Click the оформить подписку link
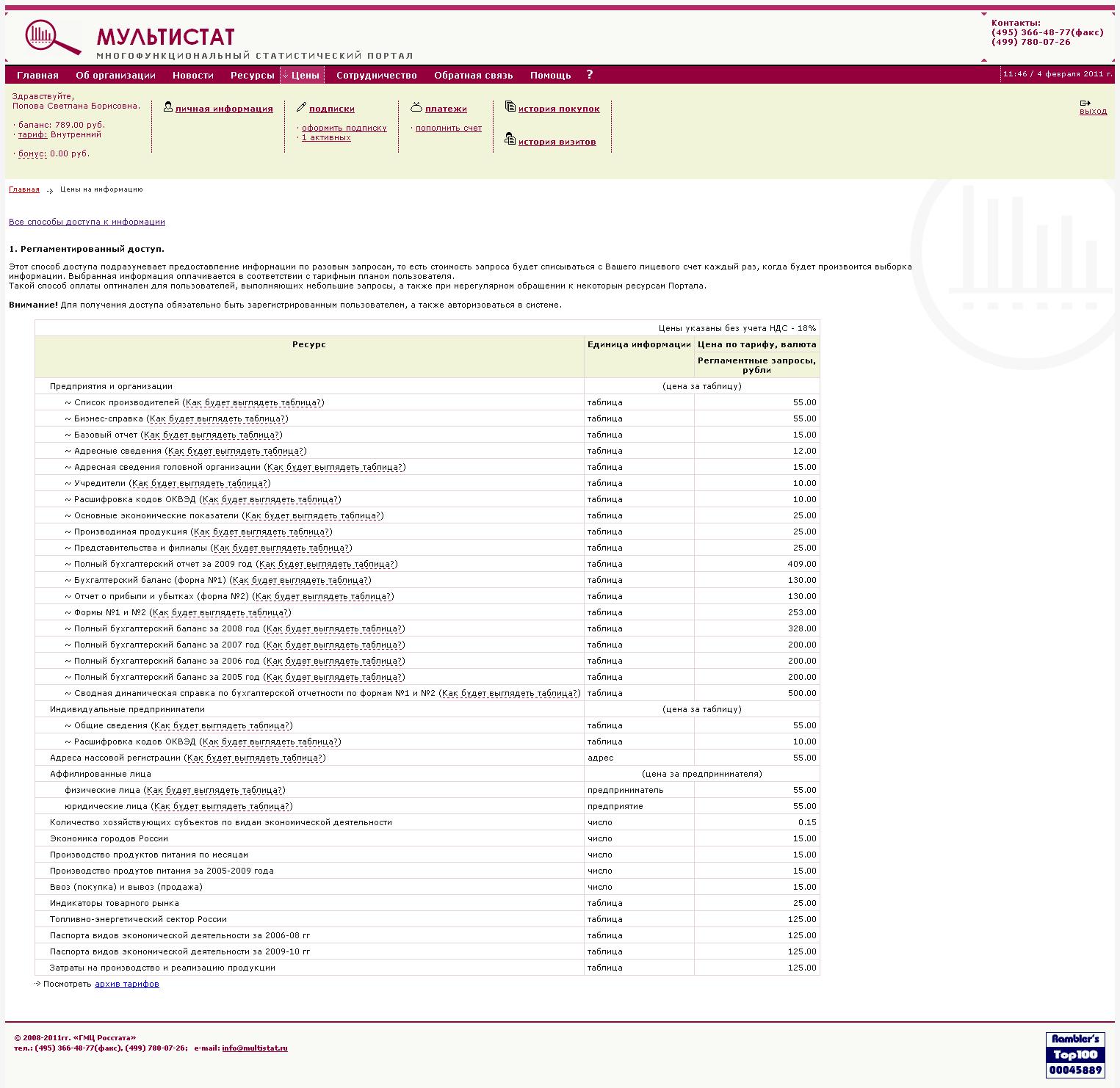The image size is (1120, 1088). 344,128
